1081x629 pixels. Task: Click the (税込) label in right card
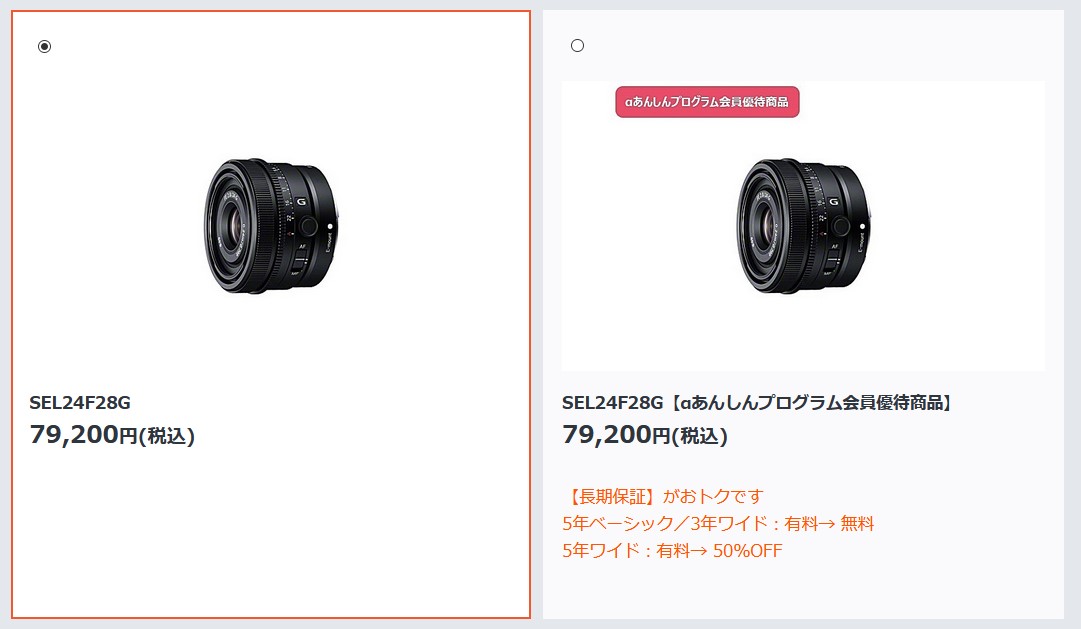(700, 437)
